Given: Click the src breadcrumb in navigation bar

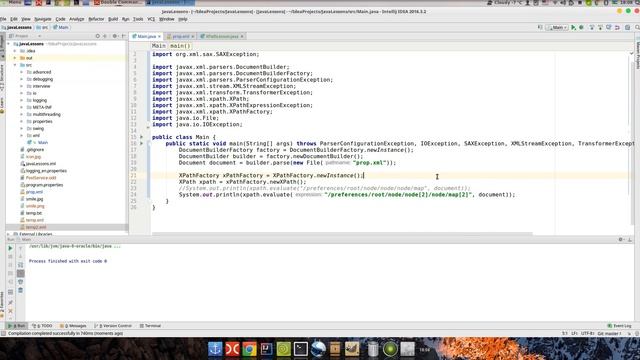Looking at the screenshot, I should click(42, 27).
